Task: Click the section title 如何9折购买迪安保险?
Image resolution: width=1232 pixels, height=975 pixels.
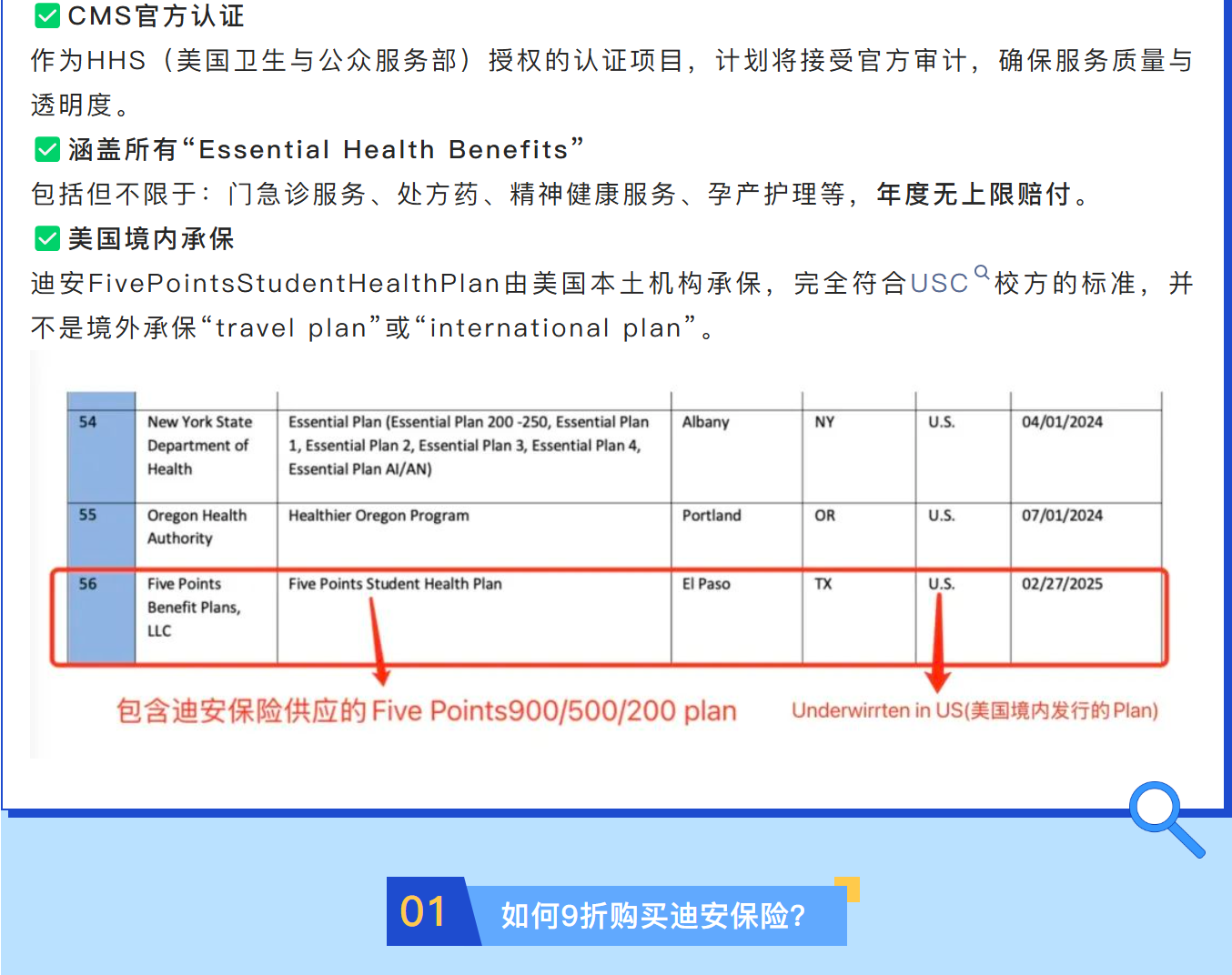Action: [x=653, y=916]
